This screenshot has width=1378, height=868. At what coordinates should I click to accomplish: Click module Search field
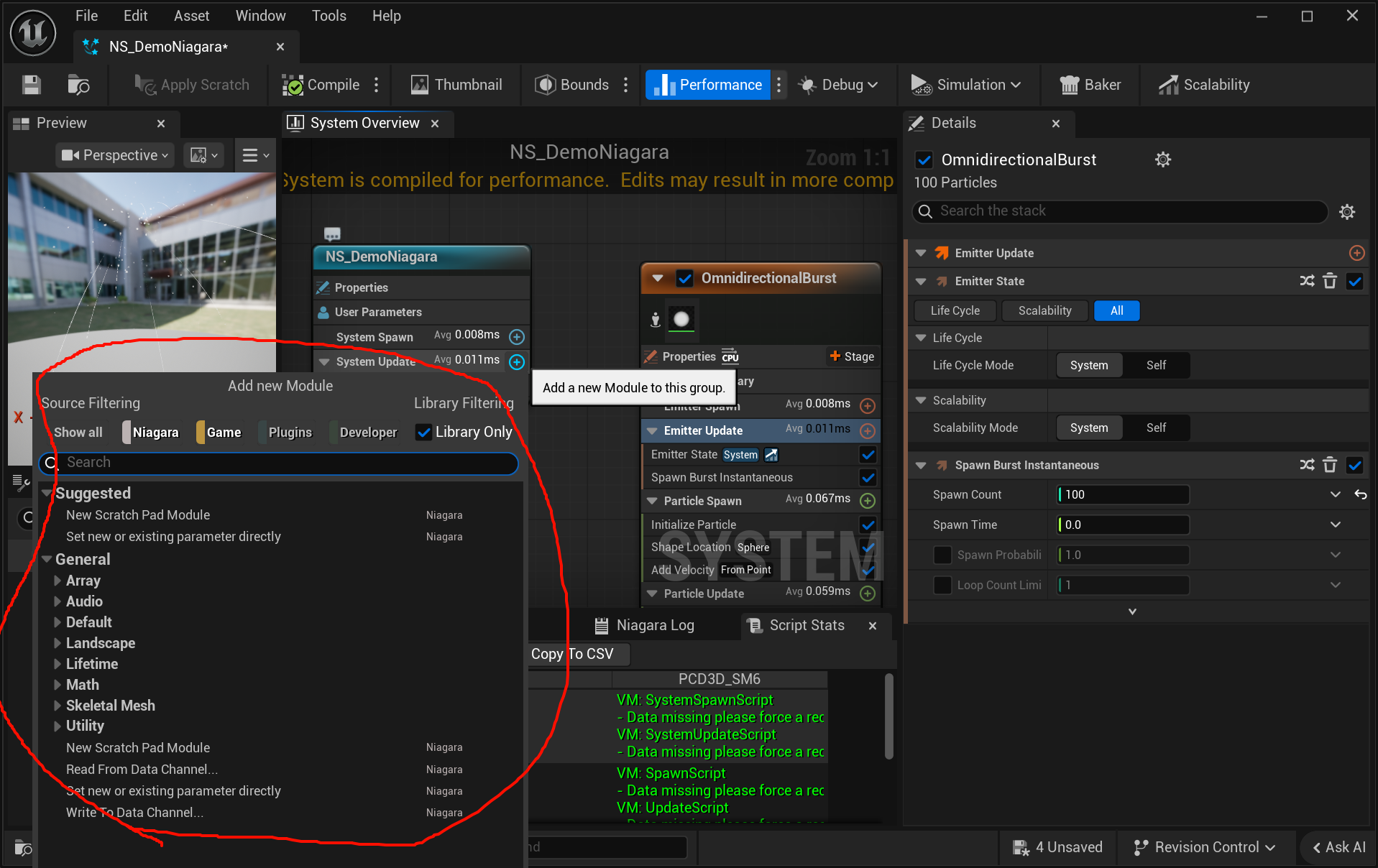279,463
